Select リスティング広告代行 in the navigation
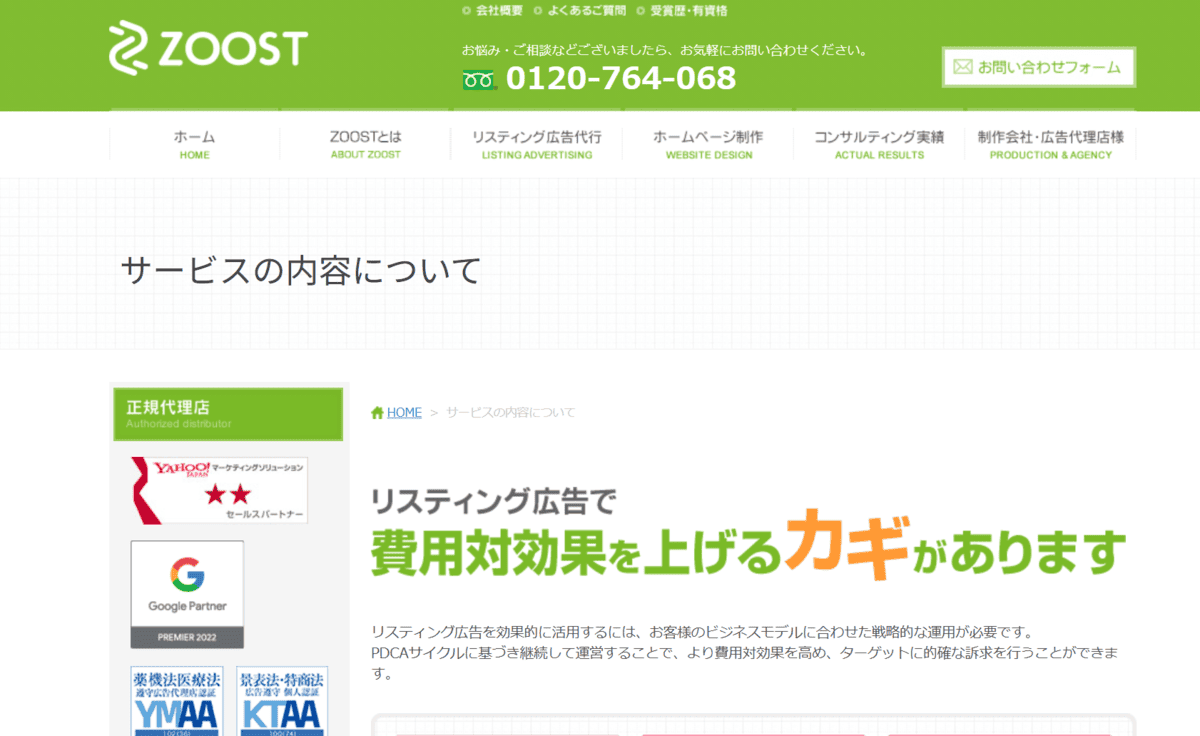Screen dimensions: 1200x736 click(536, 144)
